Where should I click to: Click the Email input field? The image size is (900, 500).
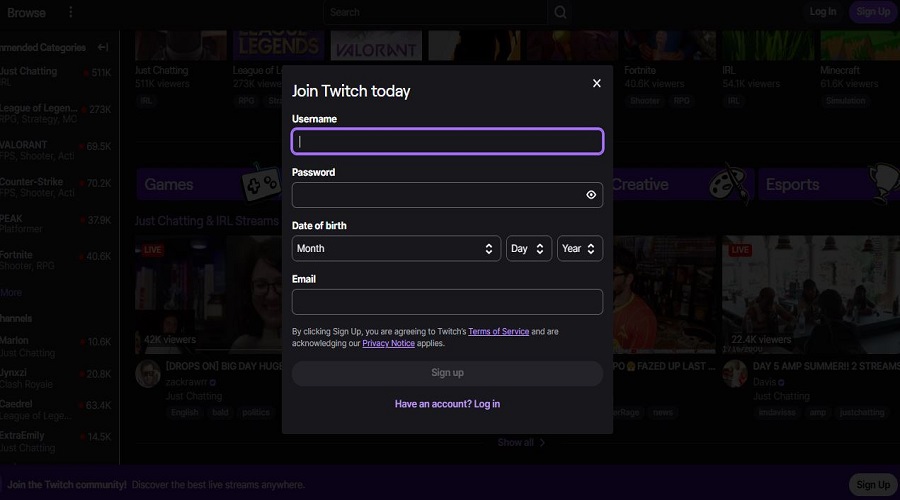point(447,302)
